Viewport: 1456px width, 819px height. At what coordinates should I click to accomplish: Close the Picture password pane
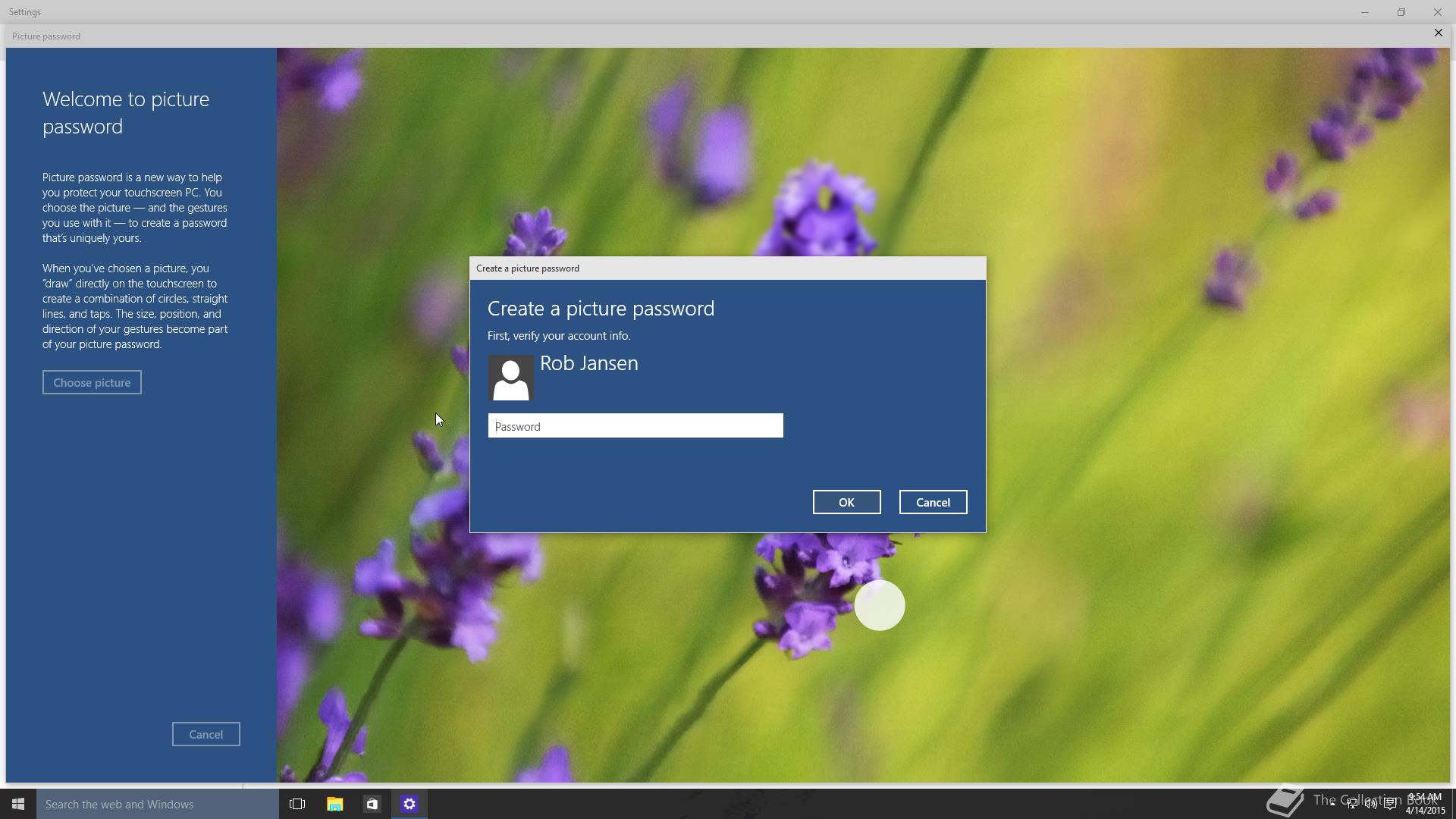coord(1438,33)
